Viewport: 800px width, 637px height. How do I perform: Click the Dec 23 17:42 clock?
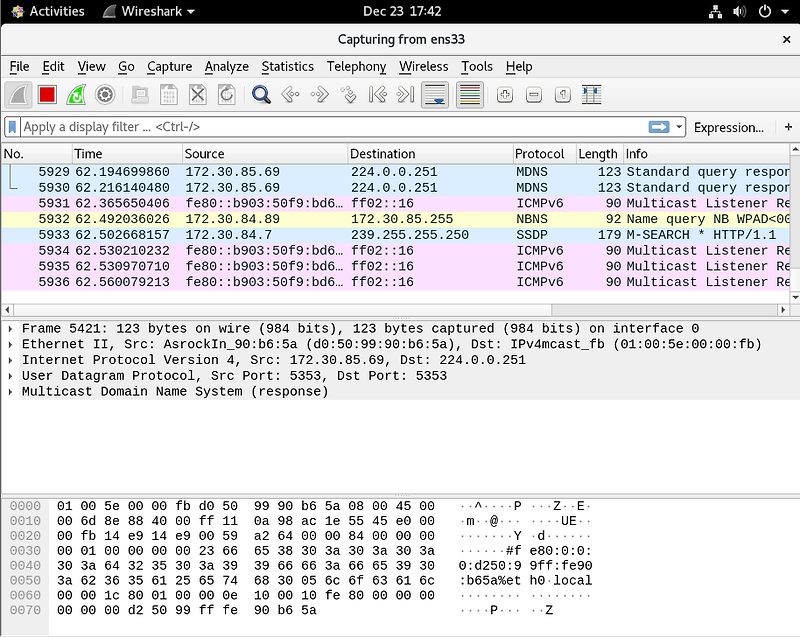coord(402,11)
